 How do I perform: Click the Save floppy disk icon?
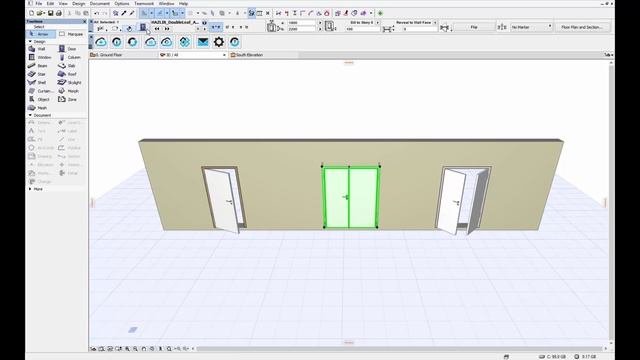tap(51, 13)
